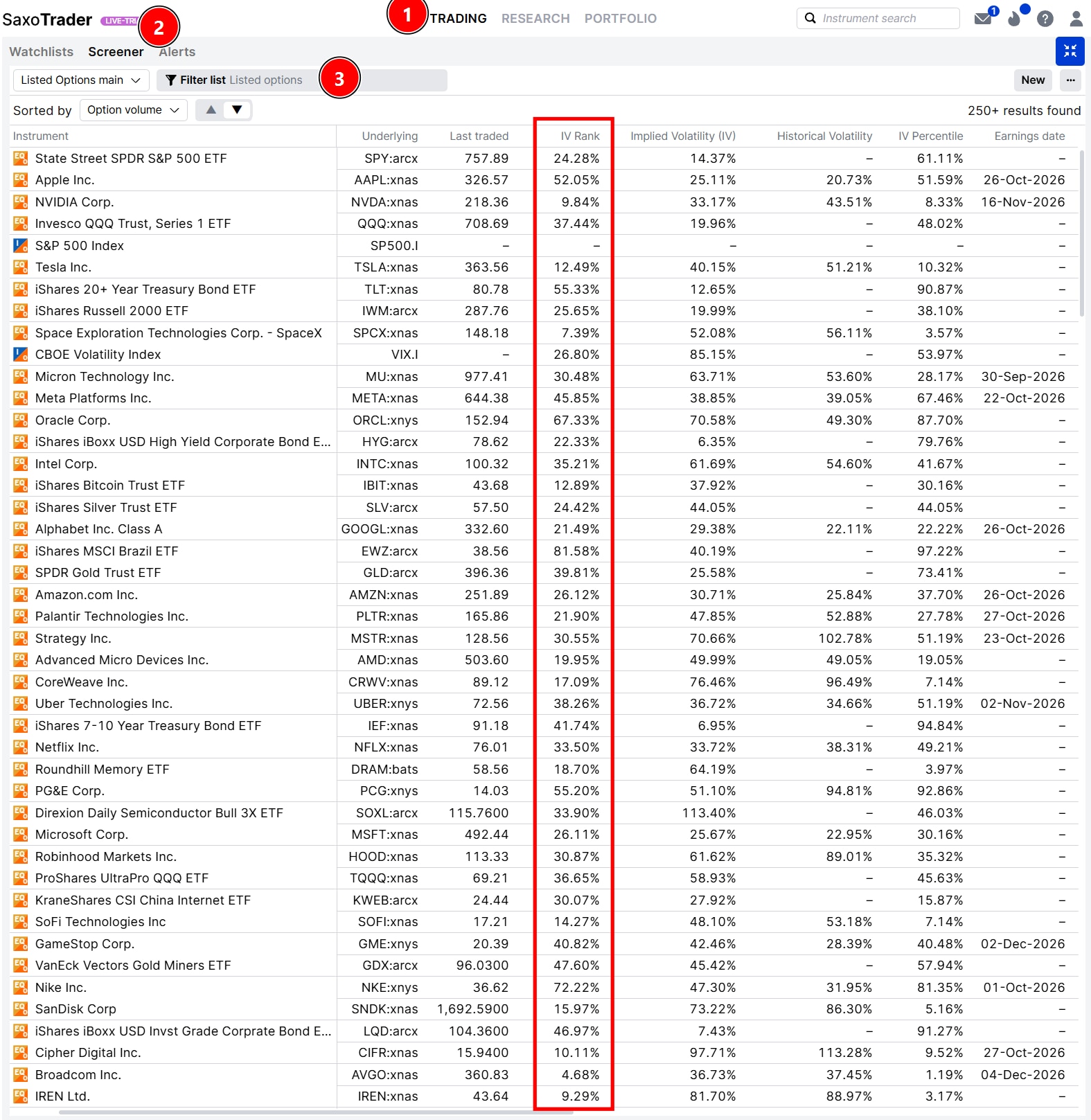Open the Alerts tab
Screen dimensions: 1091x1120
[x=177, y=52]
